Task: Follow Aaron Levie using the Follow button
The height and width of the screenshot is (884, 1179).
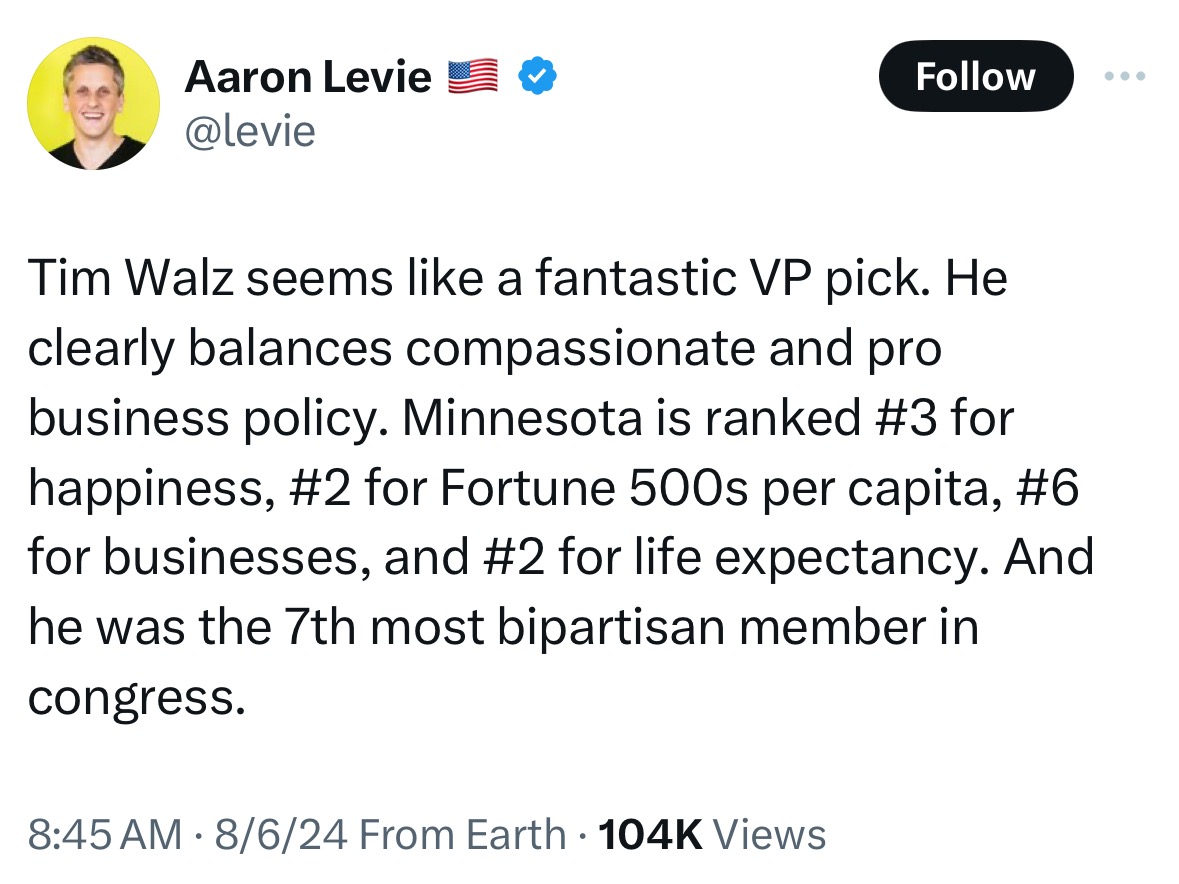Action: (975, 76)
